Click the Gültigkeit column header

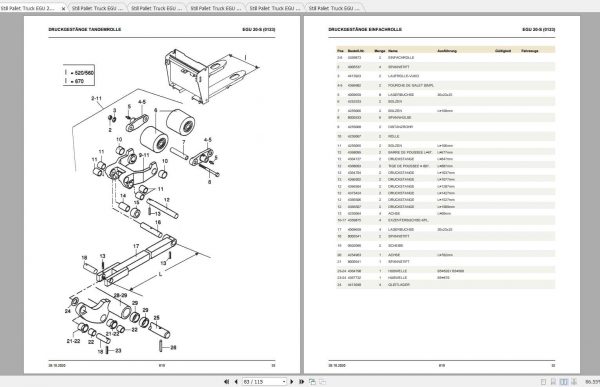tap(503, 51)
